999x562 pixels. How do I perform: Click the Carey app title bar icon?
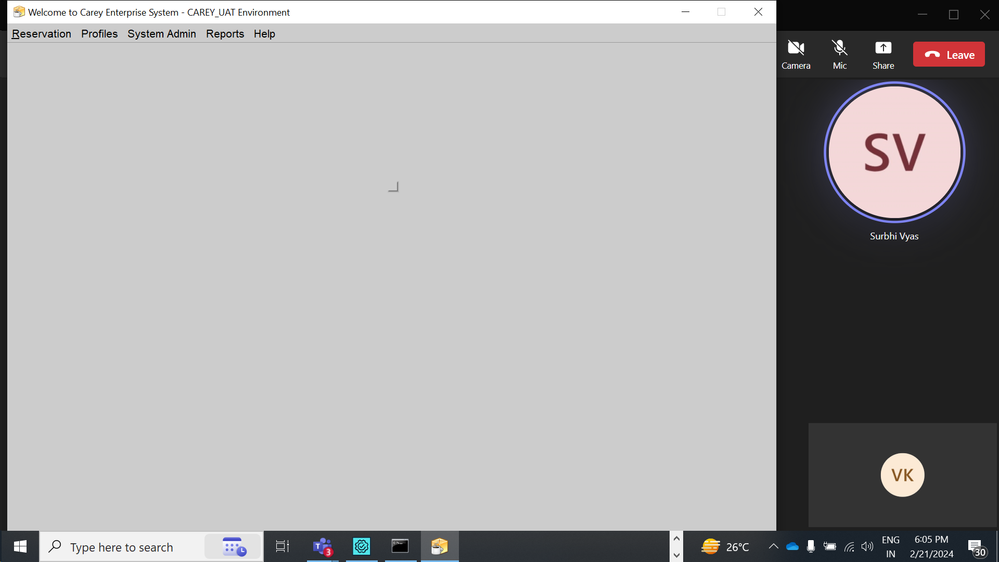pos(18,12)
